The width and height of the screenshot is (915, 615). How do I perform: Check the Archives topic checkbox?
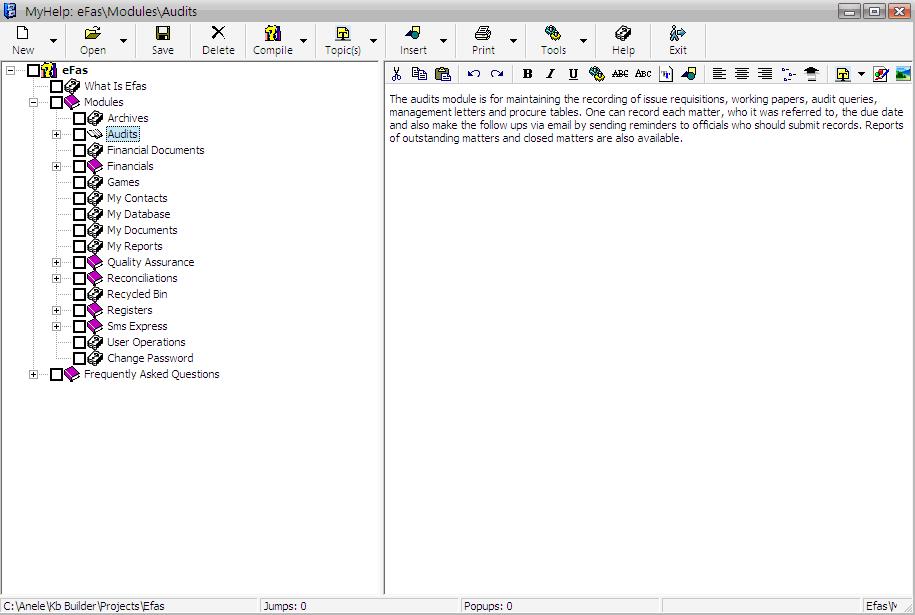tap(80, 118)
